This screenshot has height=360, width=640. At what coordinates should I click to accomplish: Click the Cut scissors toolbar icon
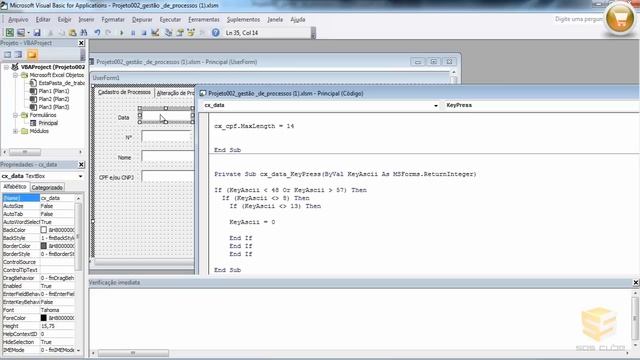pyautogui.click(x=51, y=33)
